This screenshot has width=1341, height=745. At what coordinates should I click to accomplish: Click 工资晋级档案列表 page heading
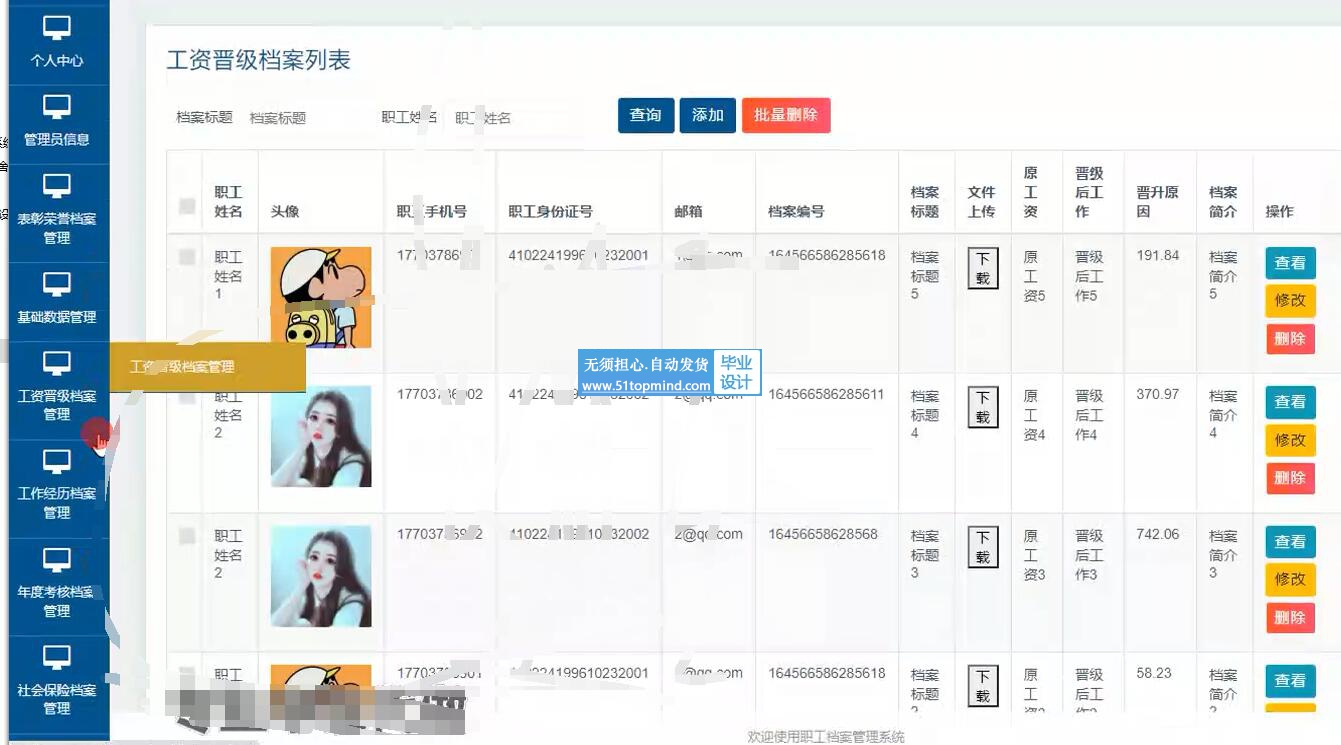(x=258, y=60)
